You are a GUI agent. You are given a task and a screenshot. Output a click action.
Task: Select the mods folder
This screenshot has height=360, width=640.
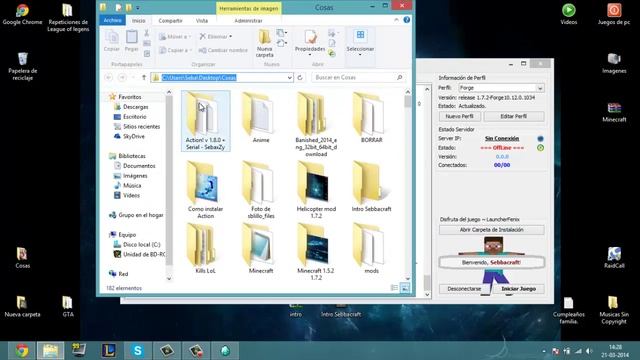[371, 249]
